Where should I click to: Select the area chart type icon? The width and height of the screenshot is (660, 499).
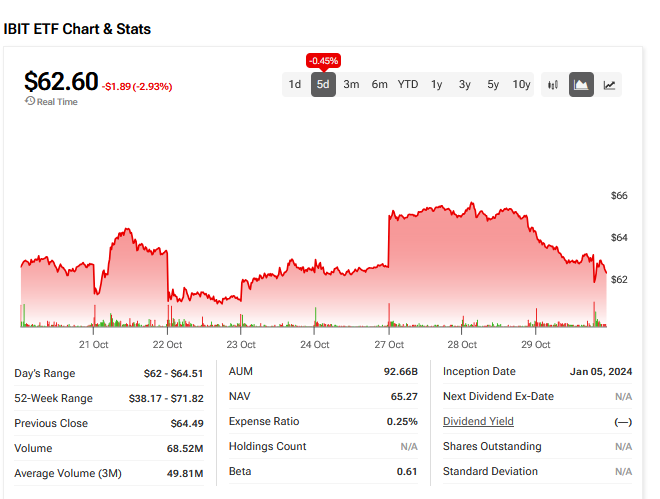(581, 85)
